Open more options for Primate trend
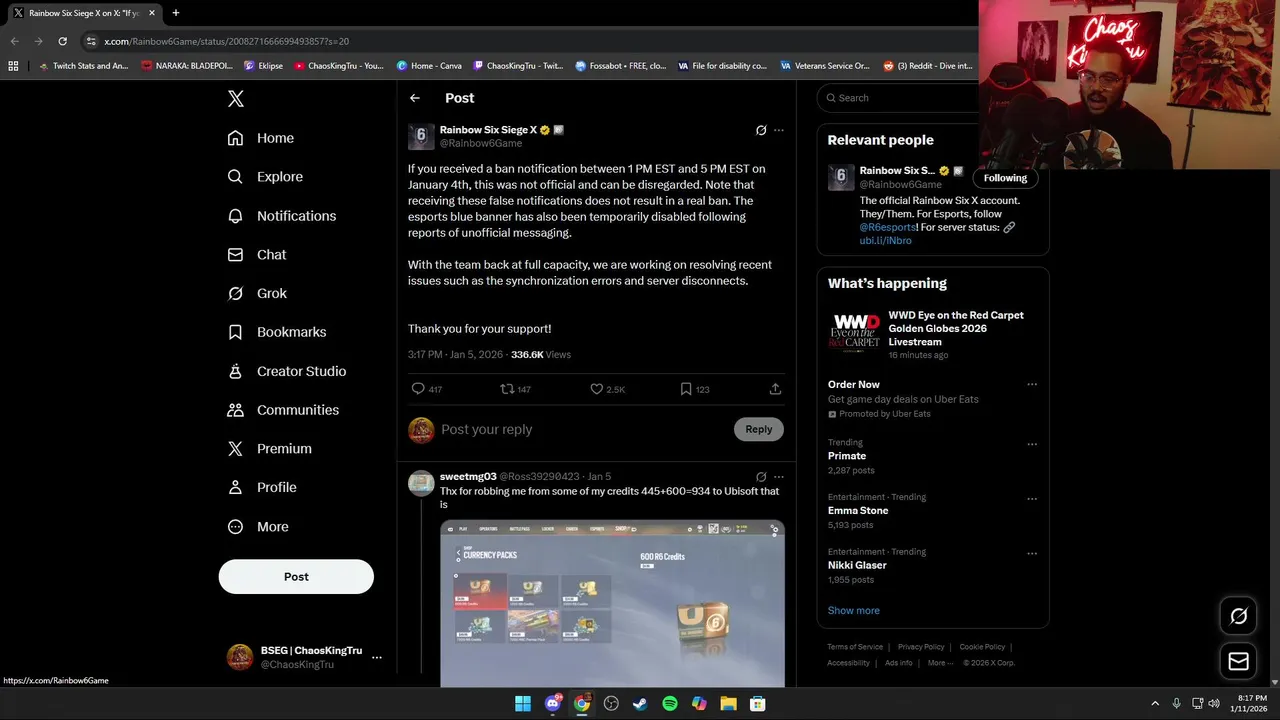 tap(1032, 444)
